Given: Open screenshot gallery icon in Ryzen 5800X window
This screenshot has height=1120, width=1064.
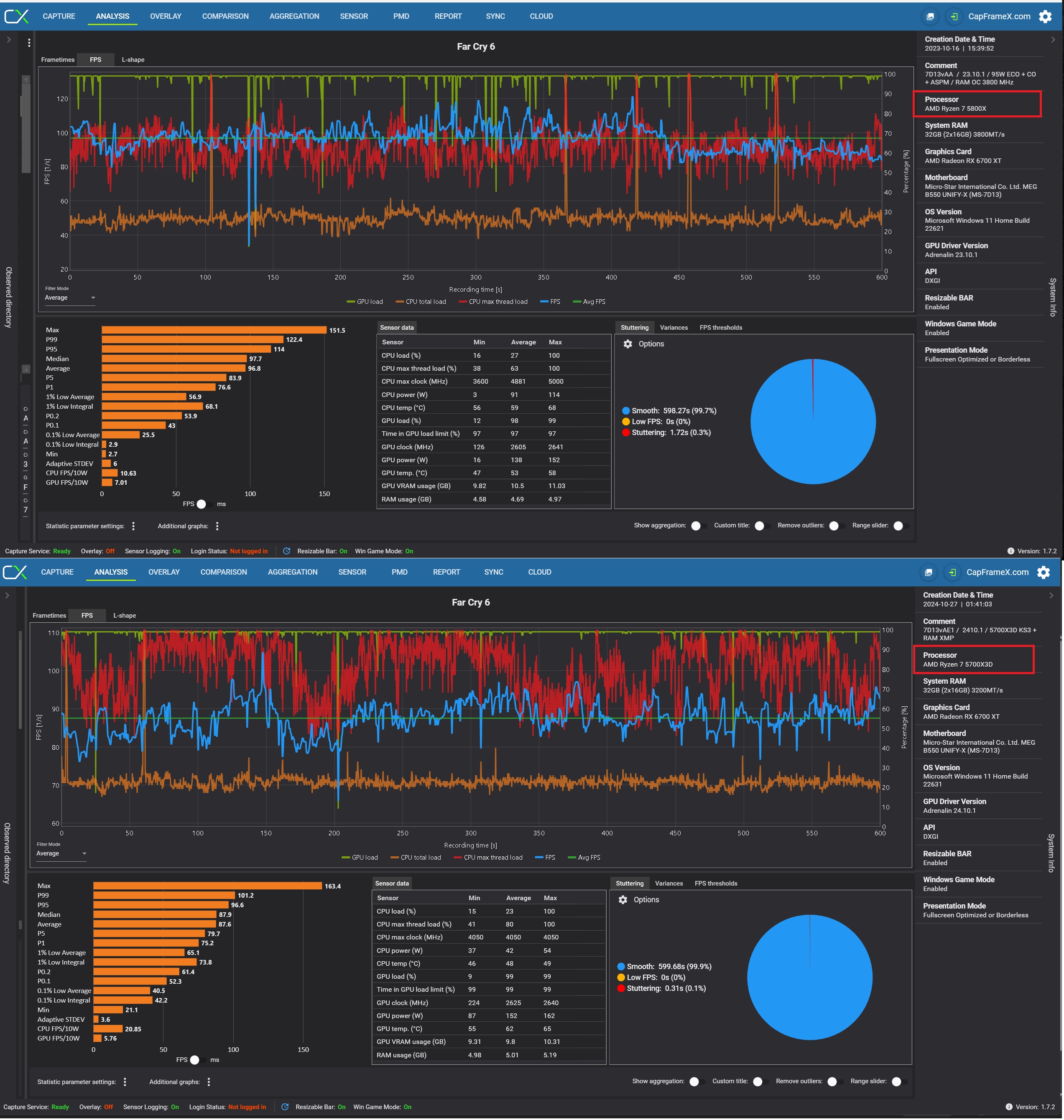Looking at the screenshot, I should tap(930, 16).
